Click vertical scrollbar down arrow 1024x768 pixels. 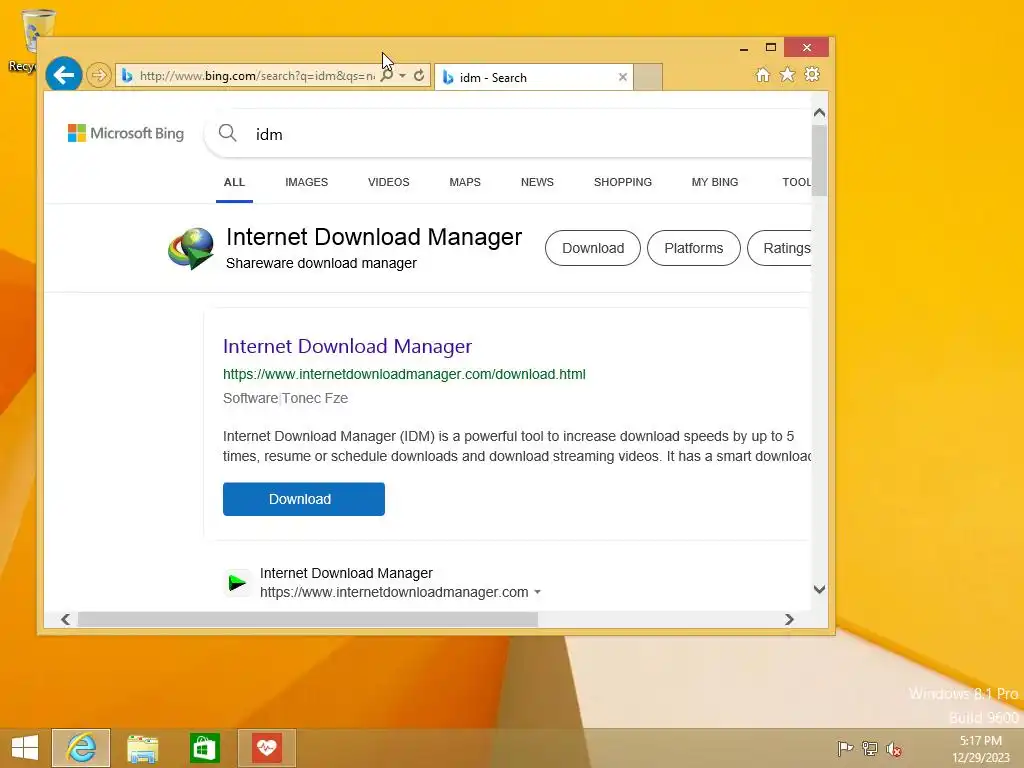(x=820, y=589)
